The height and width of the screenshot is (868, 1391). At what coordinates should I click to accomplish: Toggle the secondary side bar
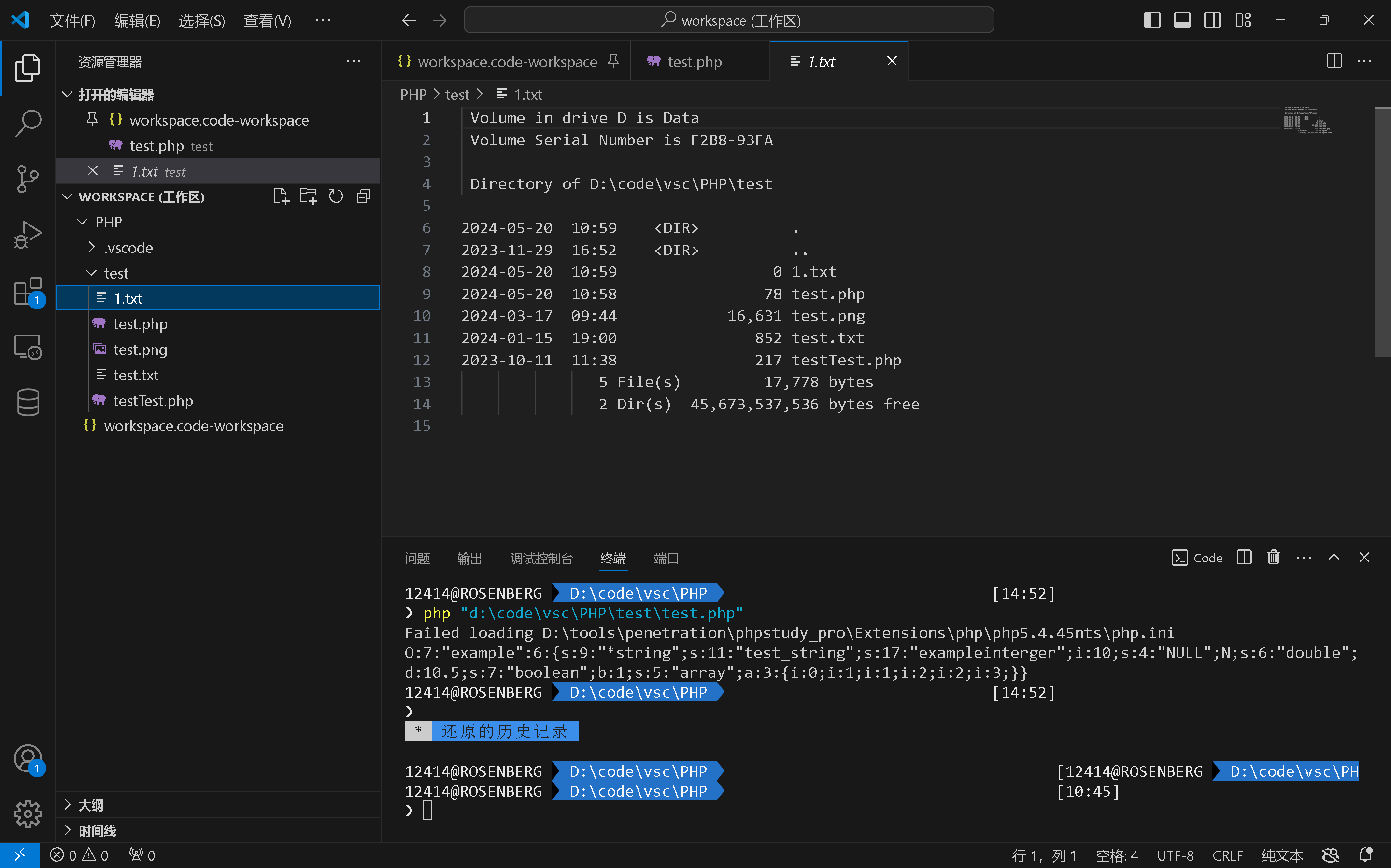tap(1212, 20)
